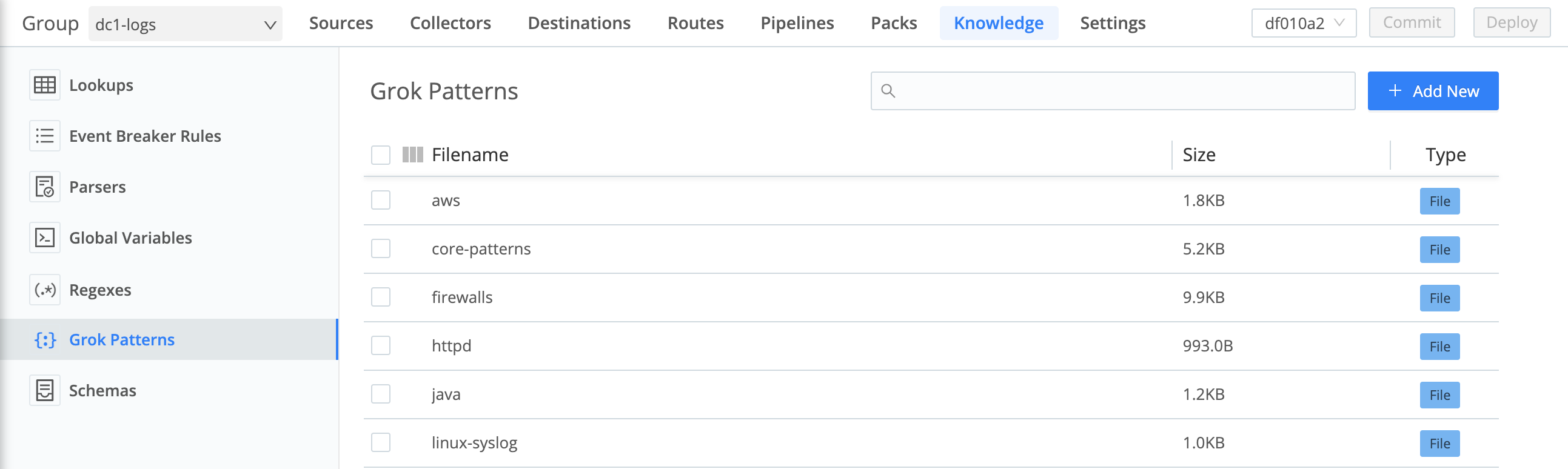Check the checkbox next to firewalls

[x=380, y=297]
